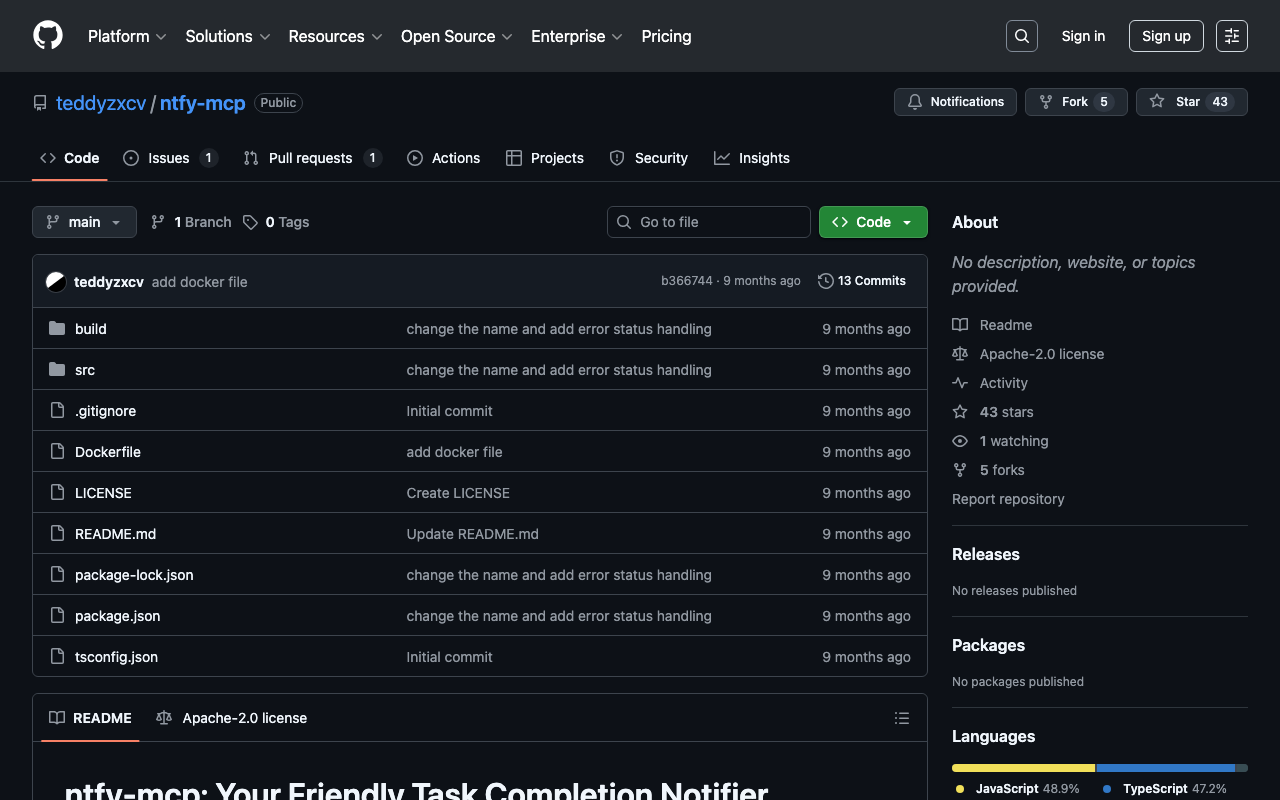Toggle repository Notifications button

(x=955, y=102)
